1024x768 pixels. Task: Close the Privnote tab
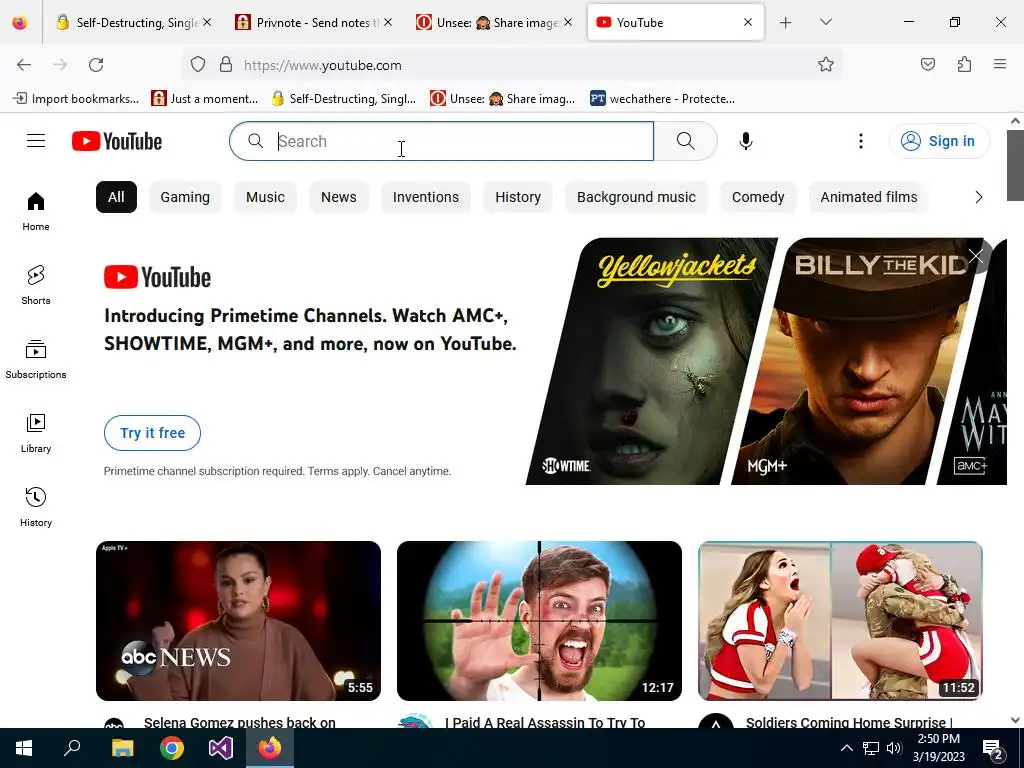point(388,23)
